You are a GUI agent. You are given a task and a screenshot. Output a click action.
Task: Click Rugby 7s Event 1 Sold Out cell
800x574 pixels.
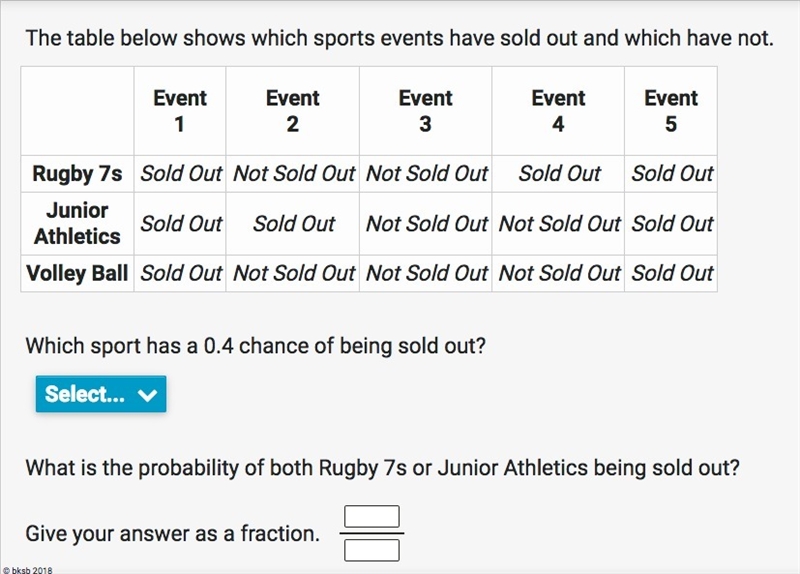tap(180, 174)
